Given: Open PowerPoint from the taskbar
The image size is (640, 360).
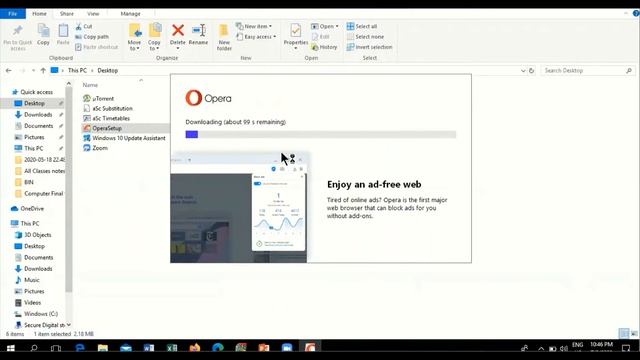Looking at the screenshot, I should (264, 348).
